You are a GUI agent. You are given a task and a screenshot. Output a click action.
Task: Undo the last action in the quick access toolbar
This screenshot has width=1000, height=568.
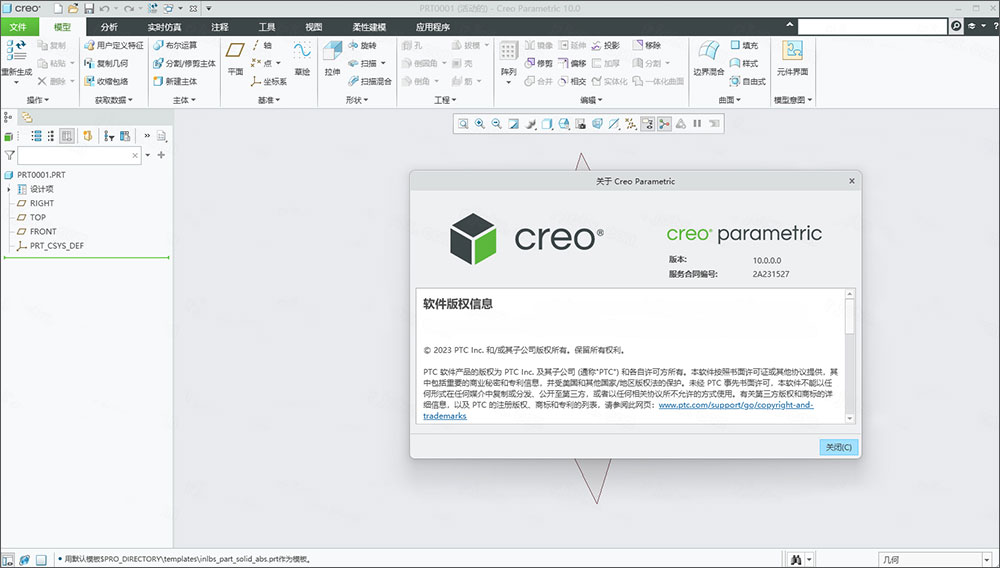coord(104,9)
